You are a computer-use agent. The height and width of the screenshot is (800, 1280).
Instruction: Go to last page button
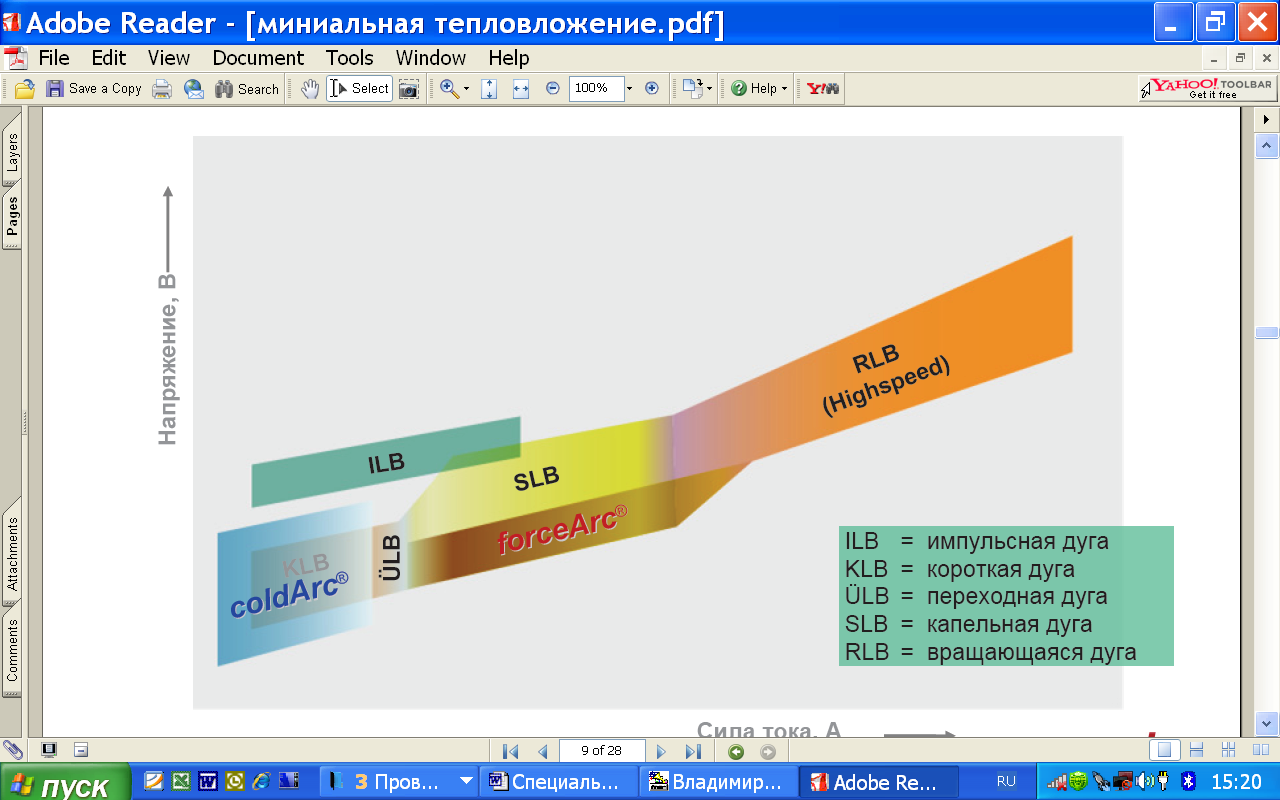tap(693, 751)
